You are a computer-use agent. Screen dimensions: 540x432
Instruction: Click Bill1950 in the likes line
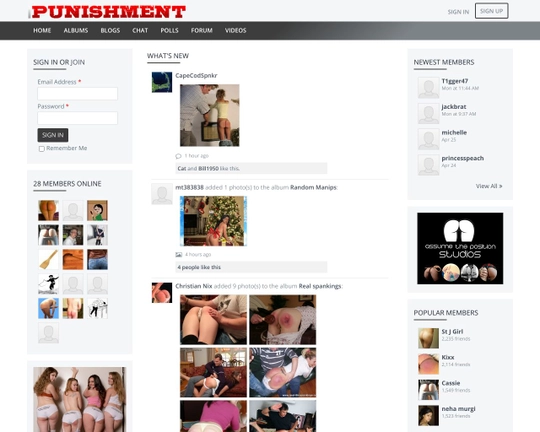click(208, 168)
